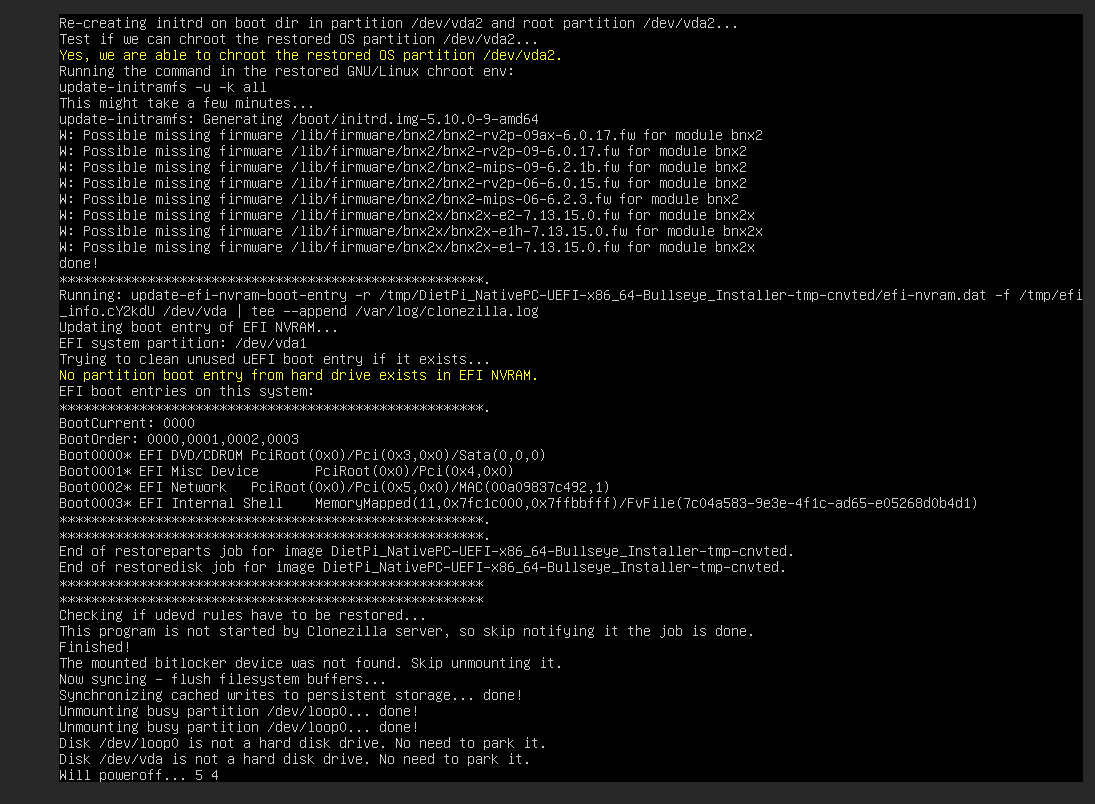Screen dimensions: 1095x804
Task: Click the 'Finished!' status line
Action: pos(95,647)
